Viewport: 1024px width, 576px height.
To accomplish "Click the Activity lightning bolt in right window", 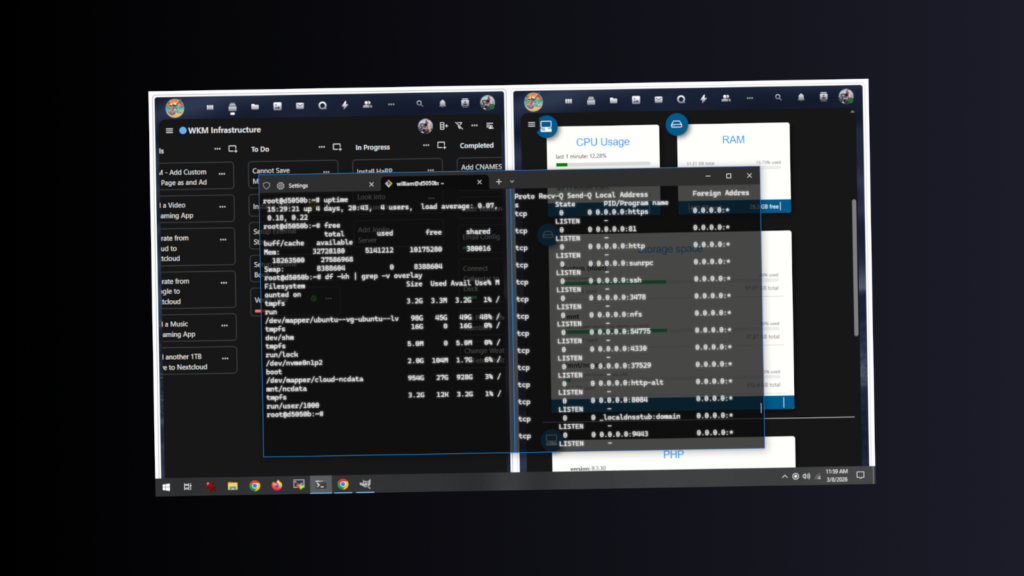I will point(703,99).
